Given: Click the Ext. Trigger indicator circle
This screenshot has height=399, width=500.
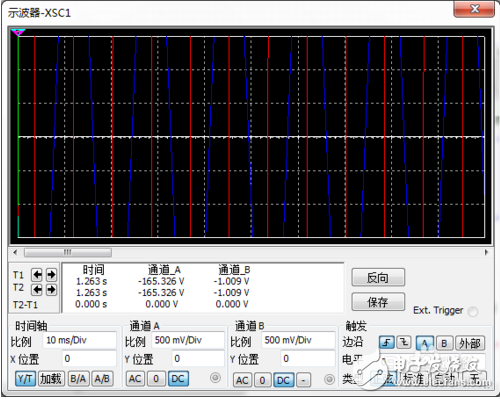Looking at the screenshot, I should pos(473,311).
